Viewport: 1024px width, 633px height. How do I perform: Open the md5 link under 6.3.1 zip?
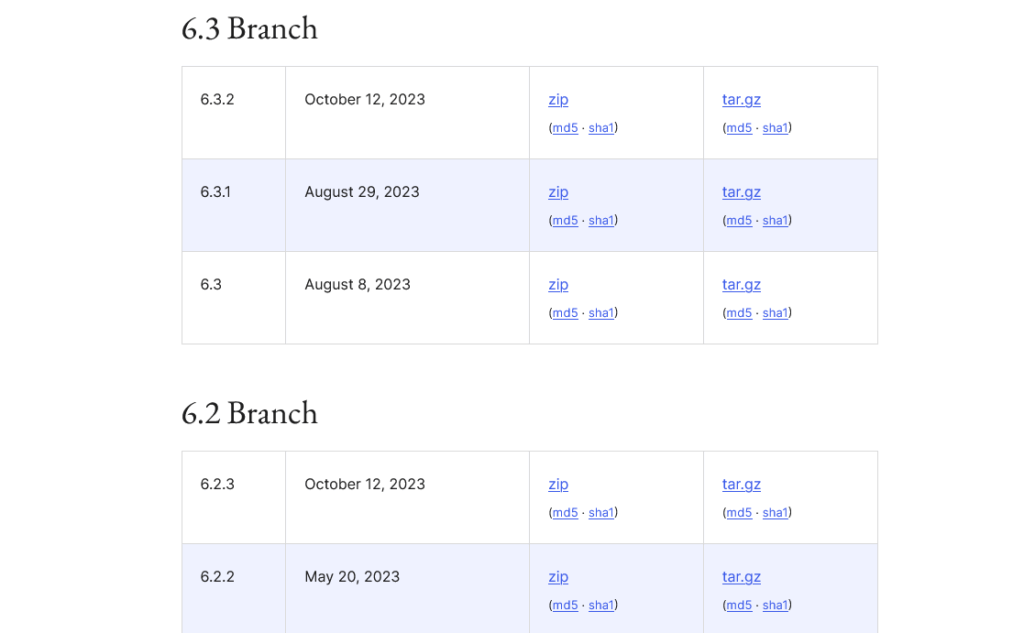coord(565,220)
